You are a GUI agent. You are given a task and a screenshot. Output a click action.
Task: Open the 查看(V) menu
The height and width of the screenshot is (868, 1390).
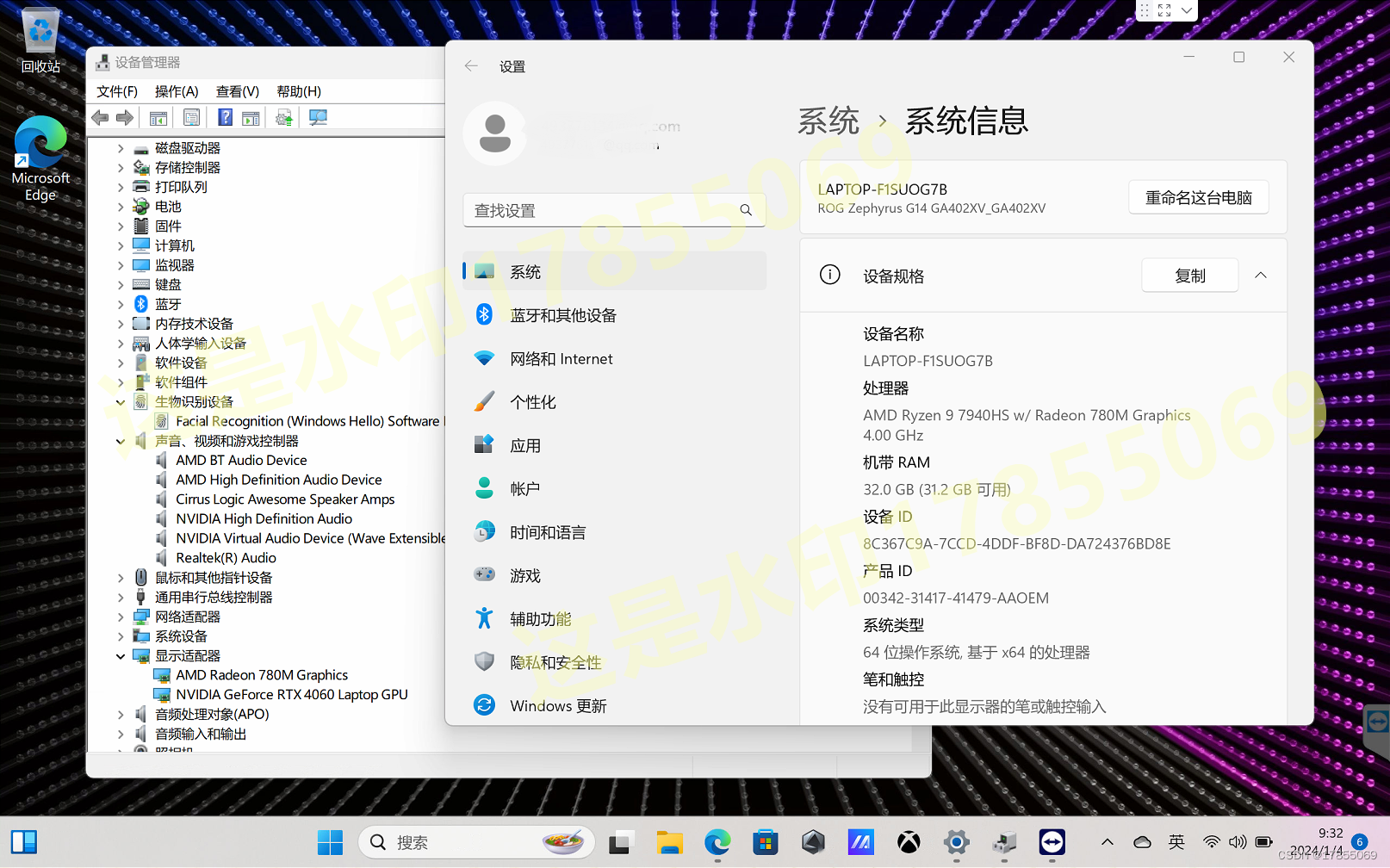[238, 91]
